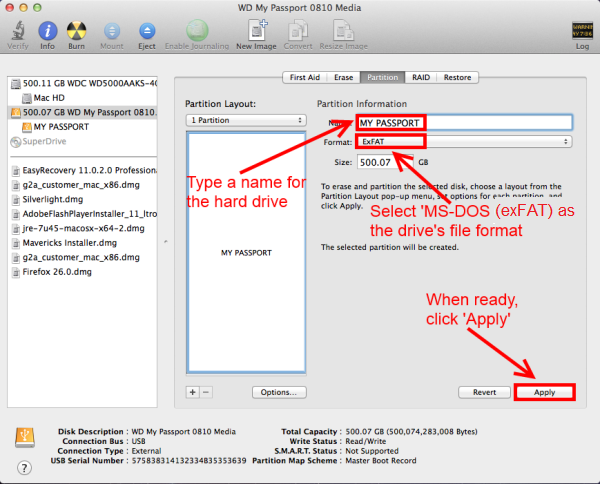
Task: Create a New Image
Action: [257, 30]
